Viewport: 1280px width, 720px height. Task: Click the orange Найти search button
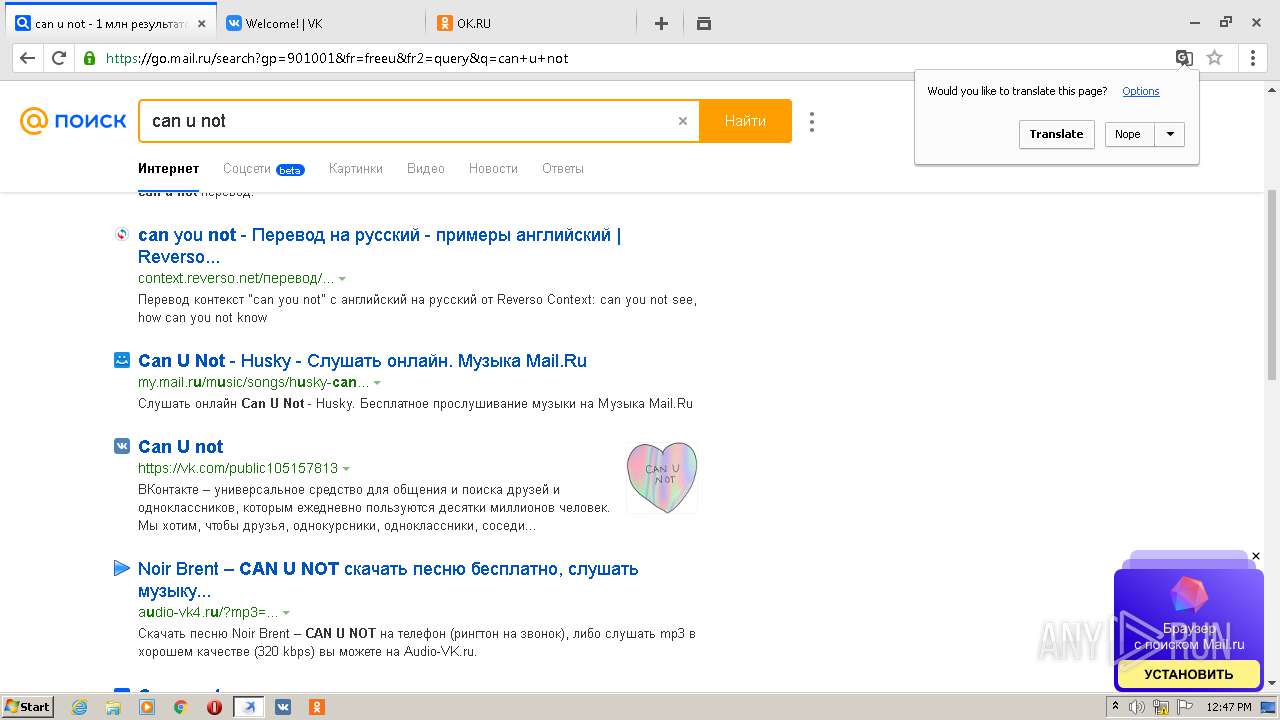click(745, 121)
